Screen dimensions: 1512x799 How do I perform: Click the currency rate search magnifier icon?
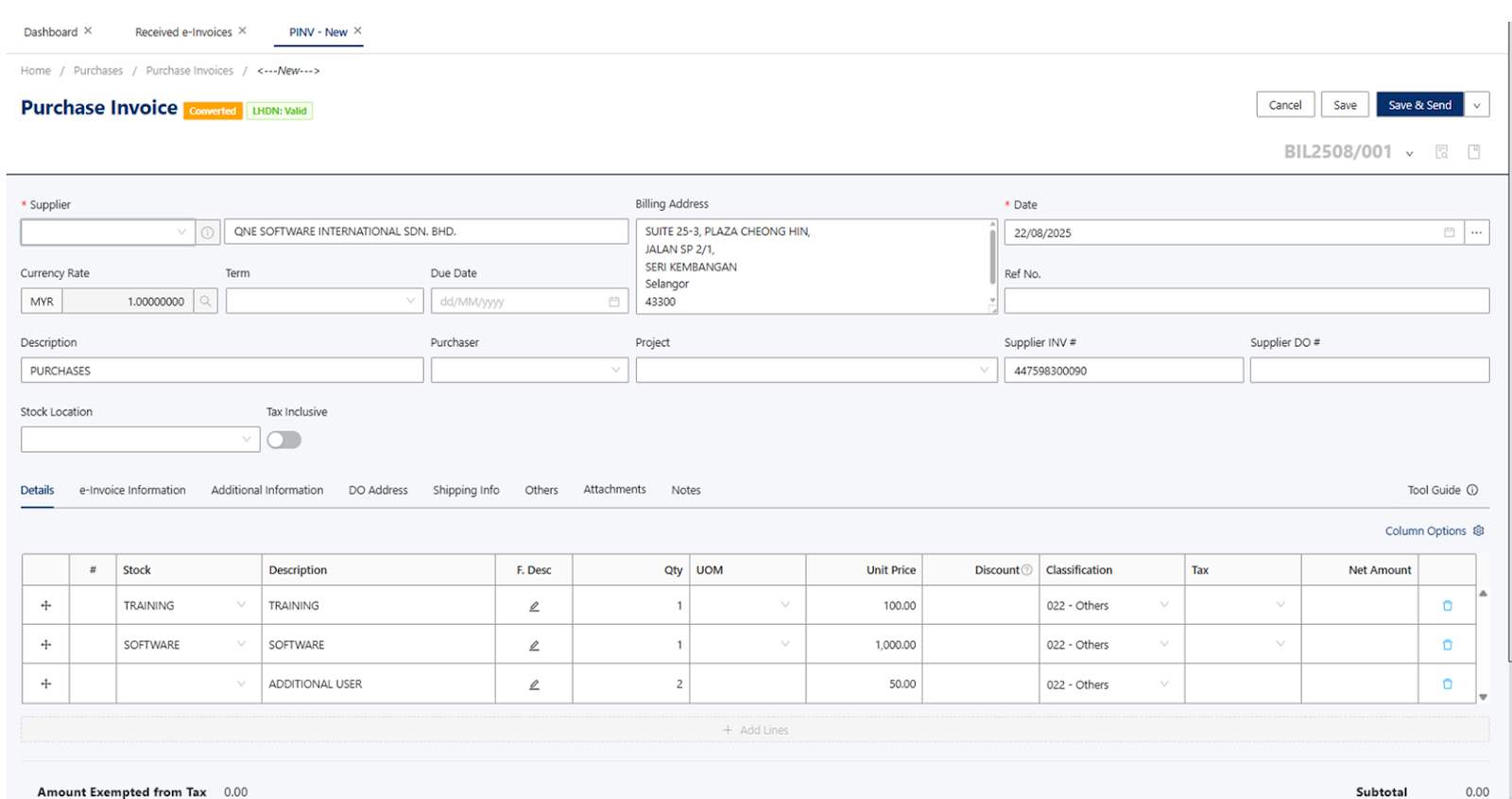click(x=205, y=302)
